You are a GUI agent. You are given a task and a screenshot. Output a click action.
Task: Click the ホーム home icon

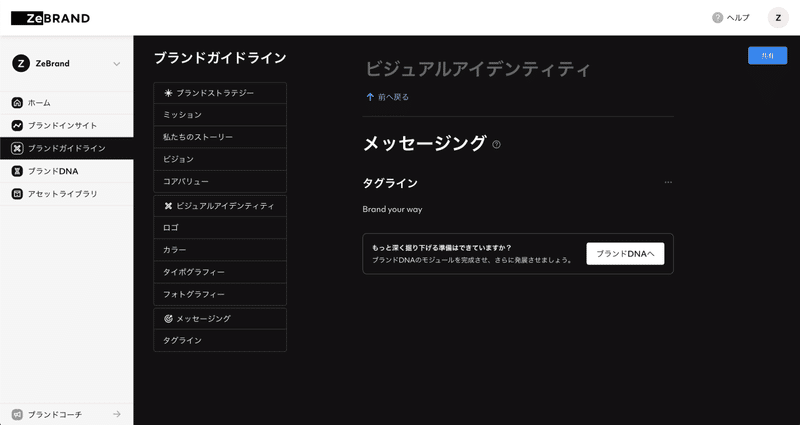(x=17, y=103)
